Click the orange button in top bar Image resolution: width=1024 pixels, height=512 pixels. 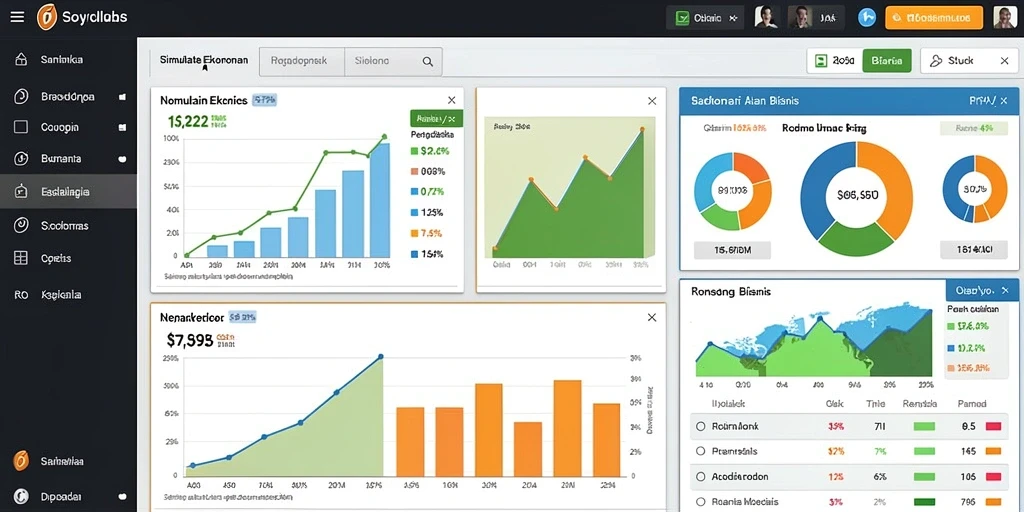click(934, 18)
